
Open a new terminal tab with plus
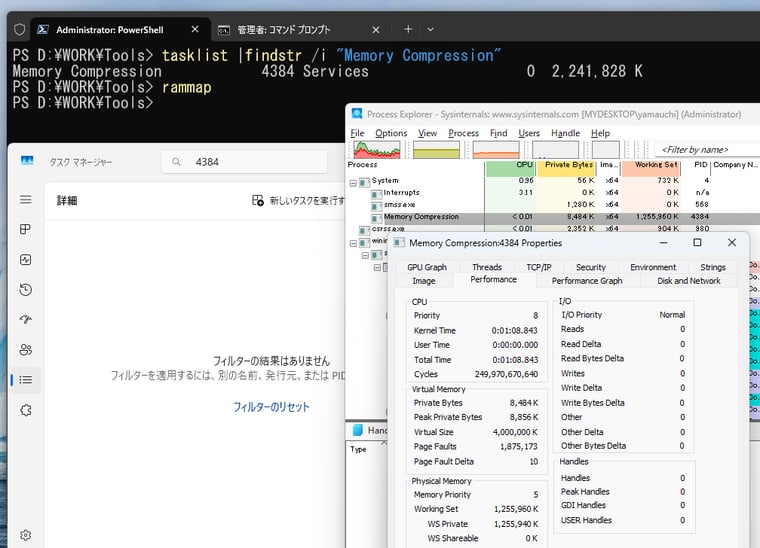click(408, 30)
